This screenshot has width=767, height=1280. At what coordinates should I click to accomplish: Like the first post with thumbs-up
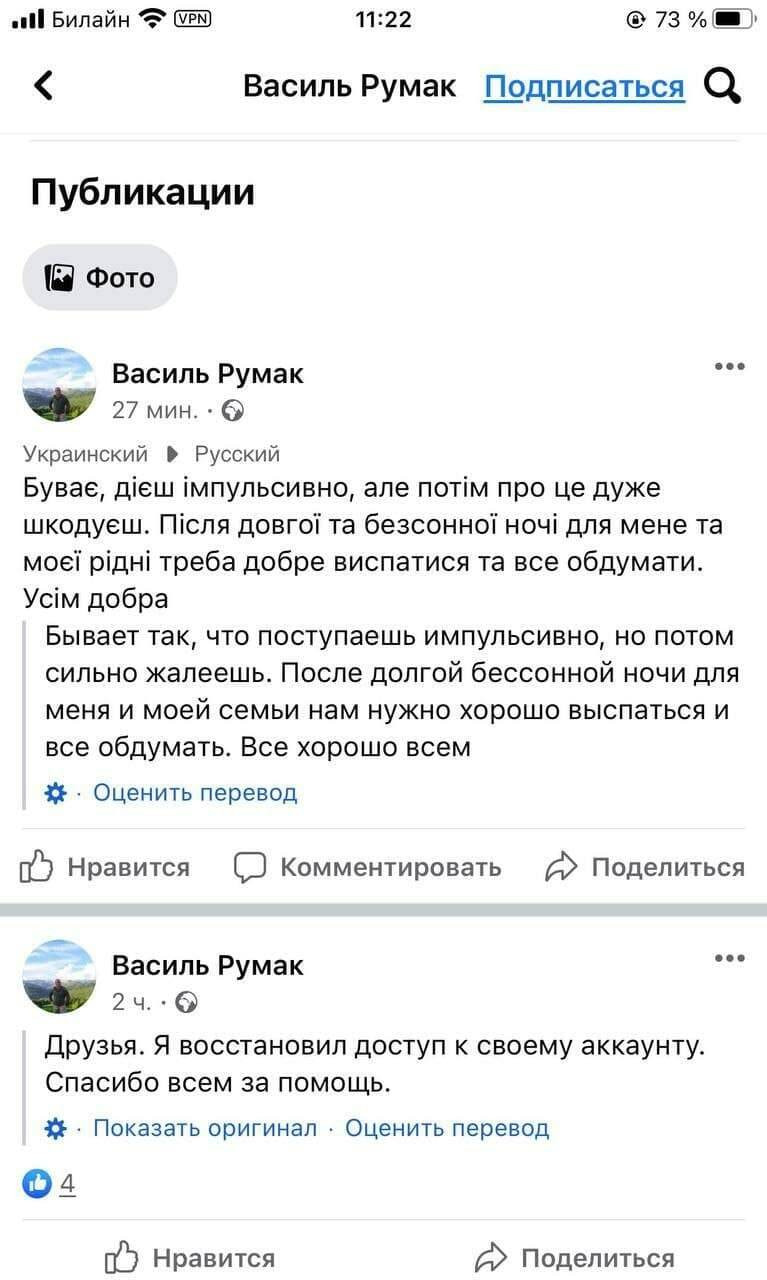point(105,867)
